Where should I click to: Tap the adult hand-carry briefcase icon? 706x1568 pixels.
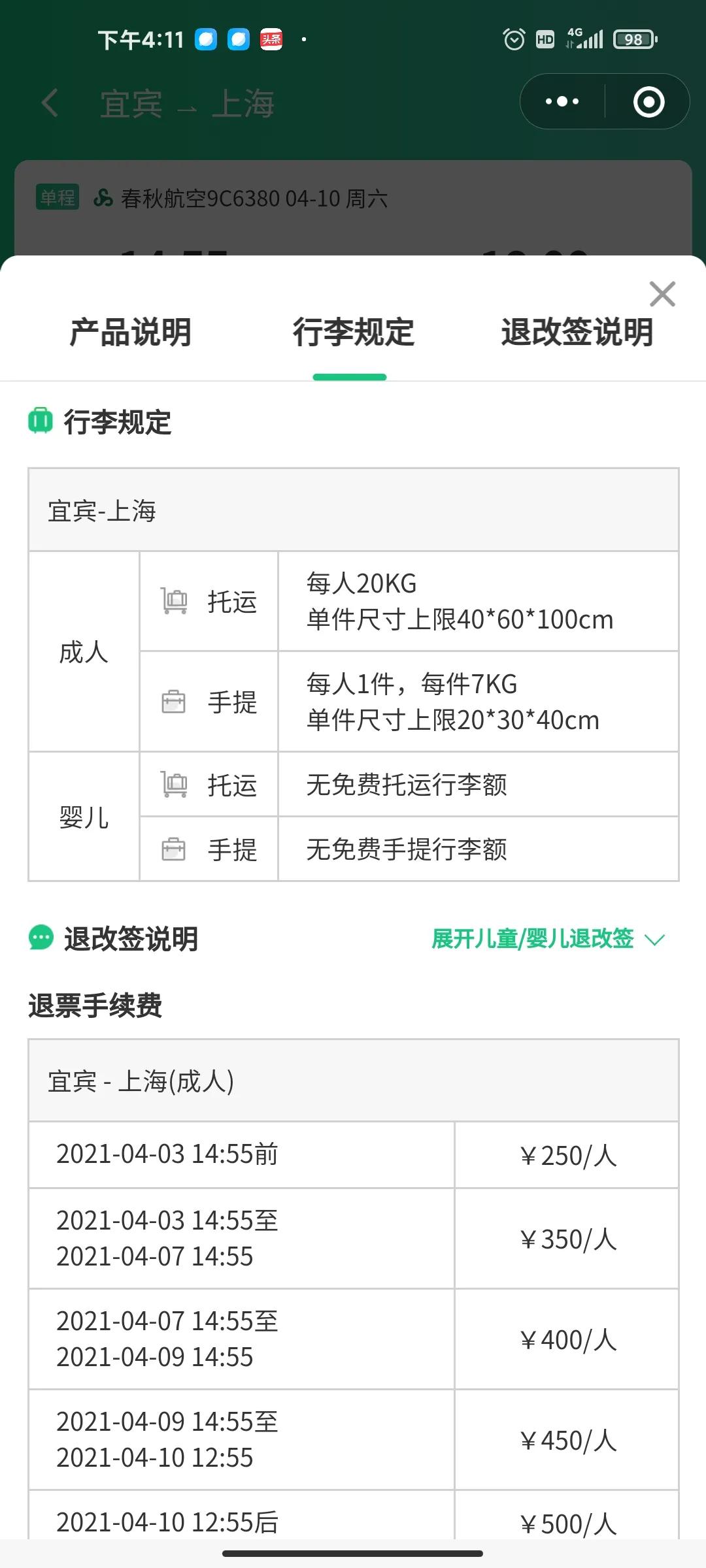[x=174, y=702]
